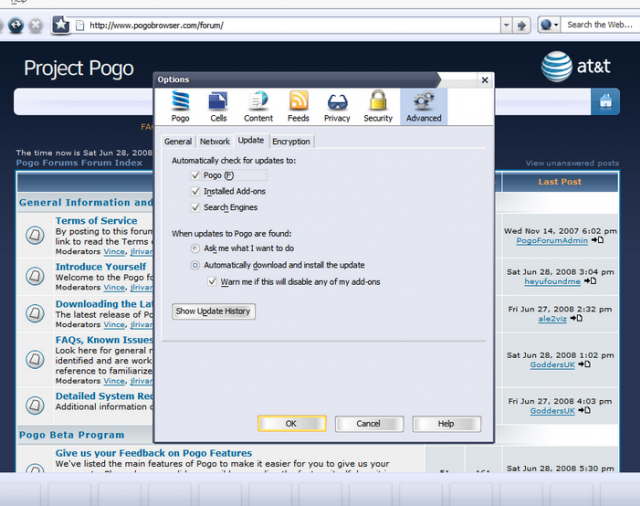This screenshot has width=640, height=506.
Task: Open the Cells options category
Action: pos(218,107)
